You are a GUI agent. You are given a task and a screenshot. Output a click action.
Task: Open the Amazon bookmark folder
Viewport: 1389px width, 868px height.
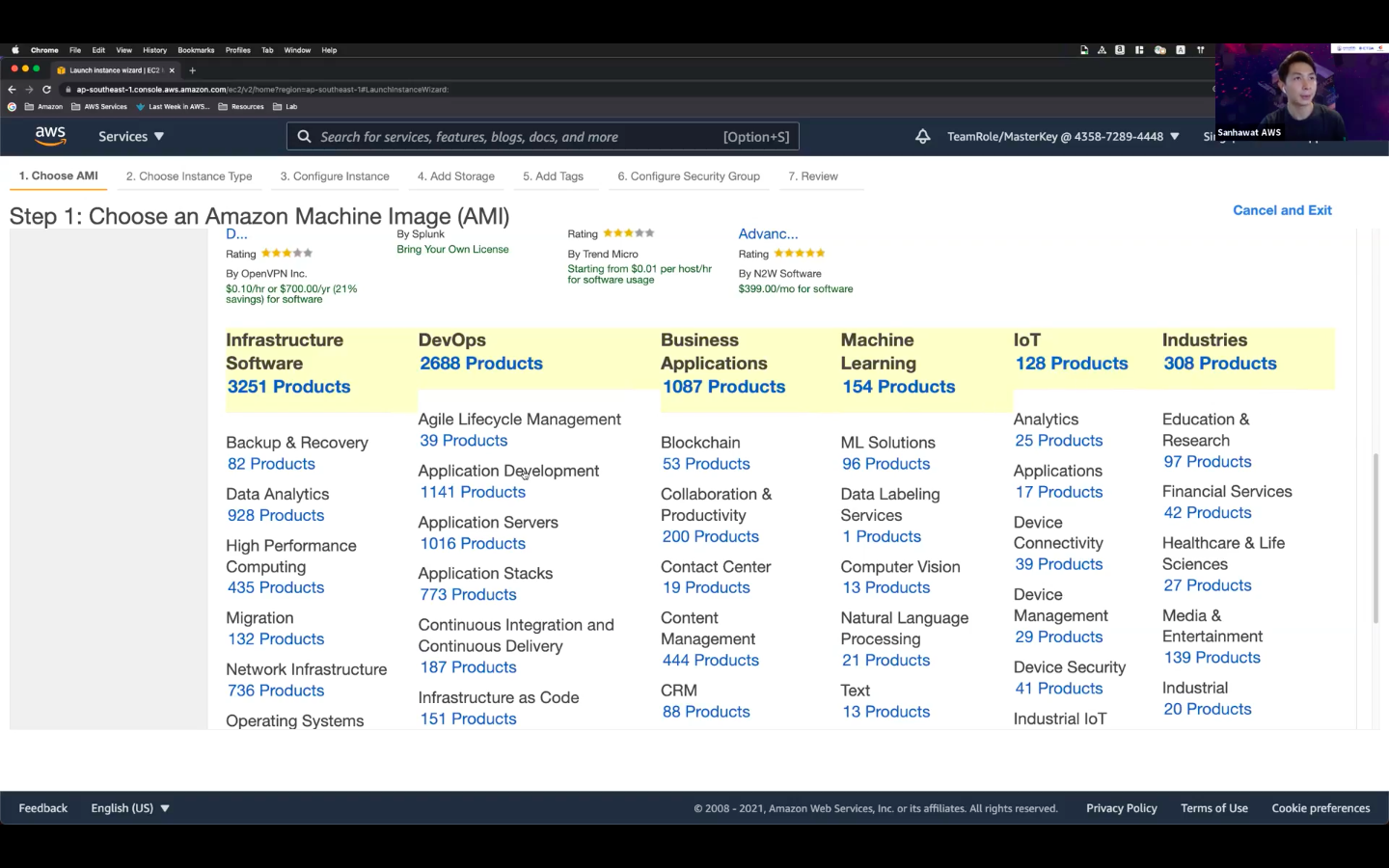[43, 106]
